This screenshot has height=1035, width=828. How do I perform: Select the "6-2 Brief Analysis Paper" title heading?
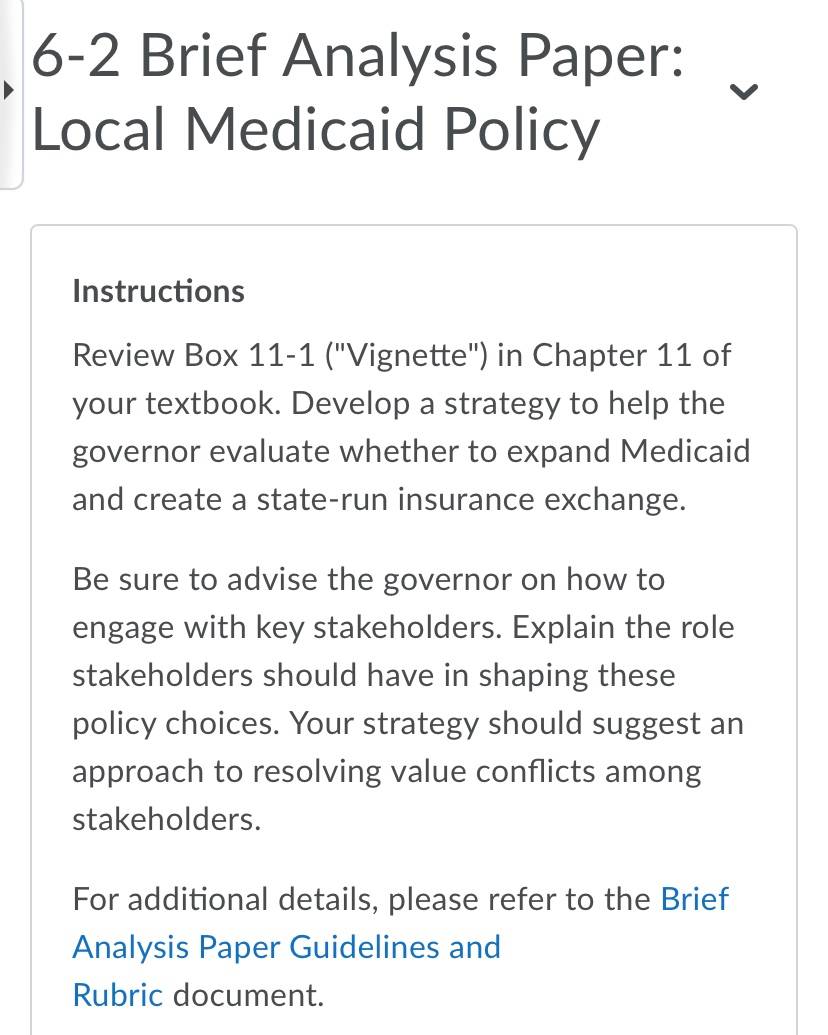[357, 55]
